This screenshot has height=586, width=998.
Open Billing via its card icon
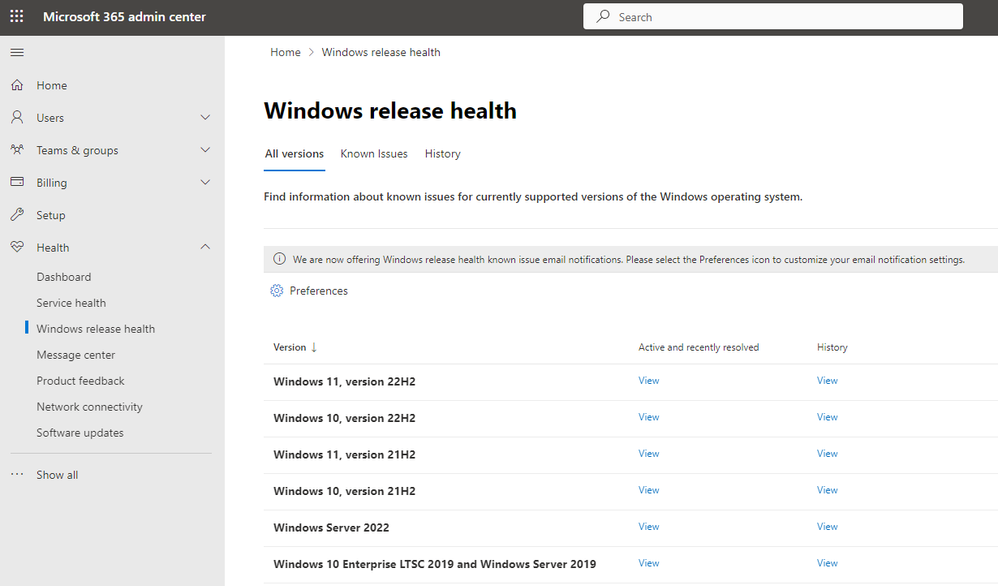click(15, 182)
